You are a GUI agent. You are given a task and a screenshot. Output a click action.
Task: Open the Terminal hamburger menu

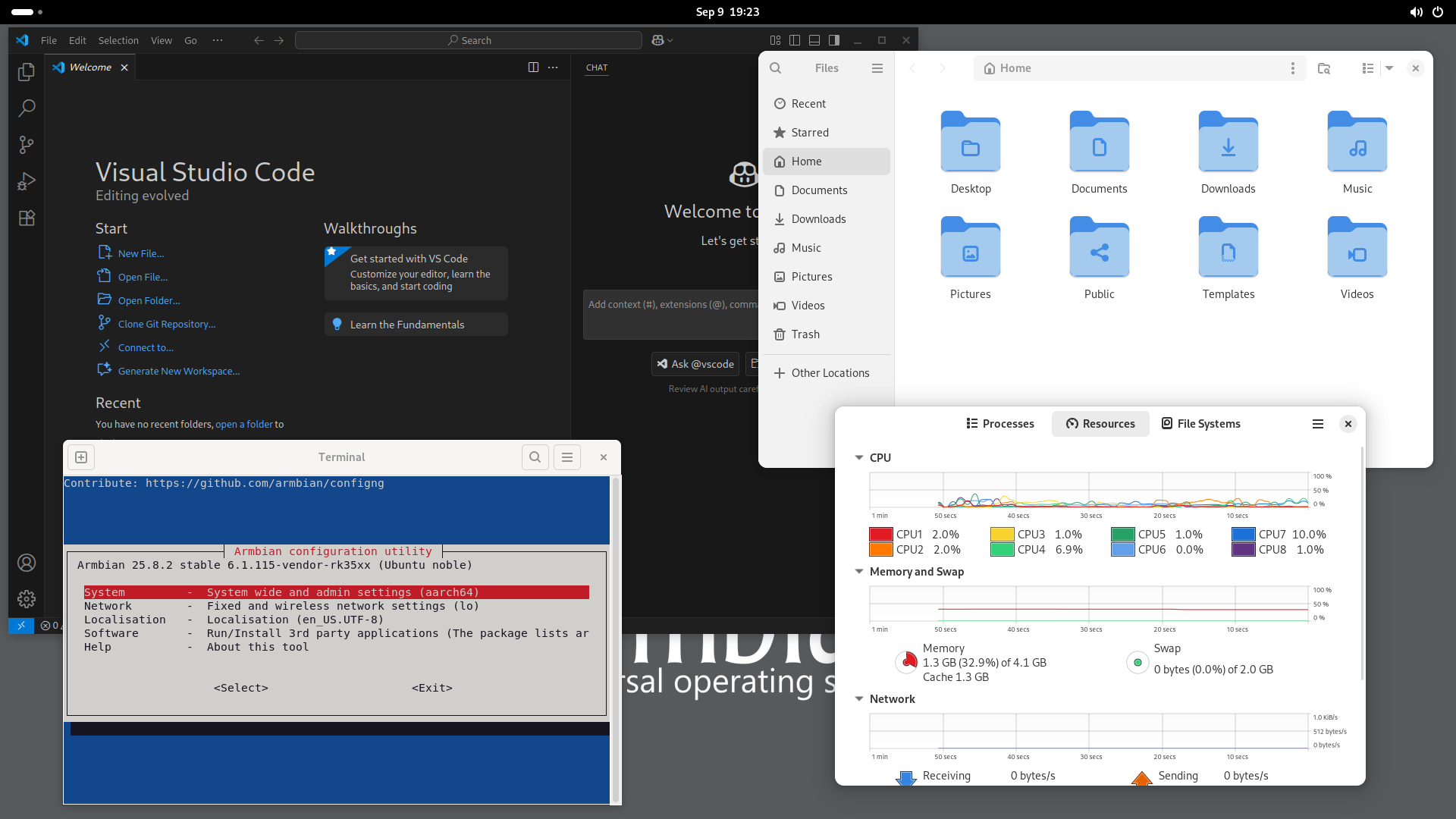[567, 457]
